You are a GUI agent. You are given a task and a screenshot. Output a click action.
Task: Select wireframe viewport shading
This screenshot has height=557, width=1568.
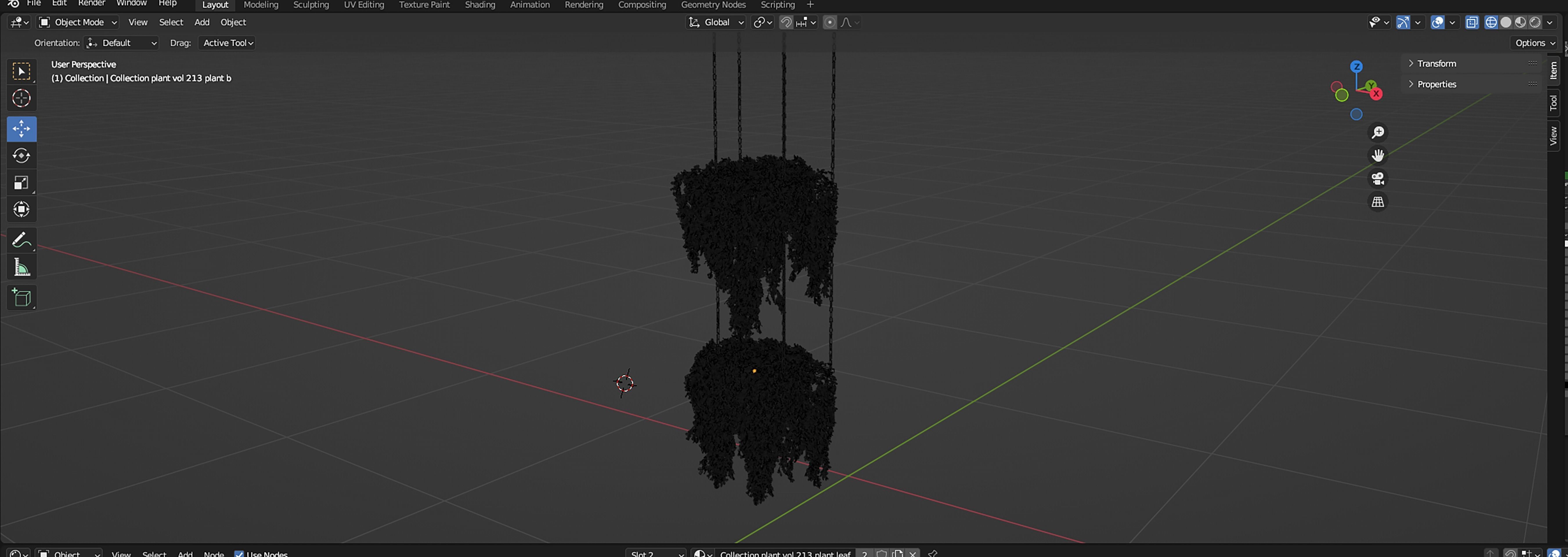(x=1491, y=23)
